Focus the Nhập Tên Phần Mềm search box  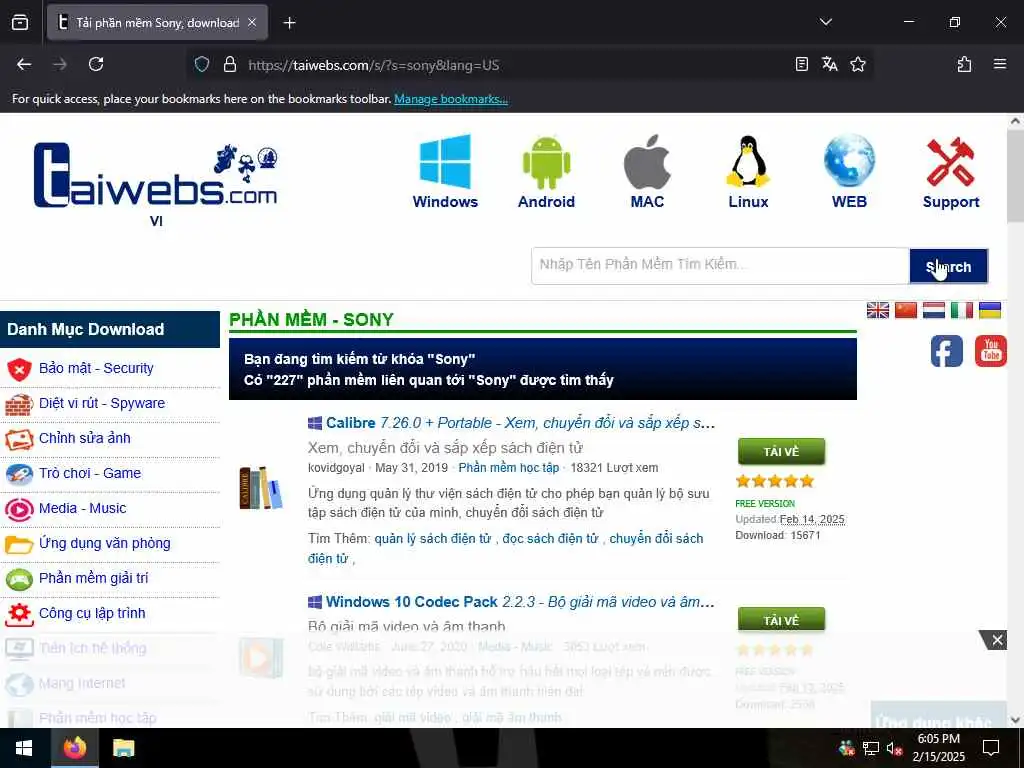(720, 266)
